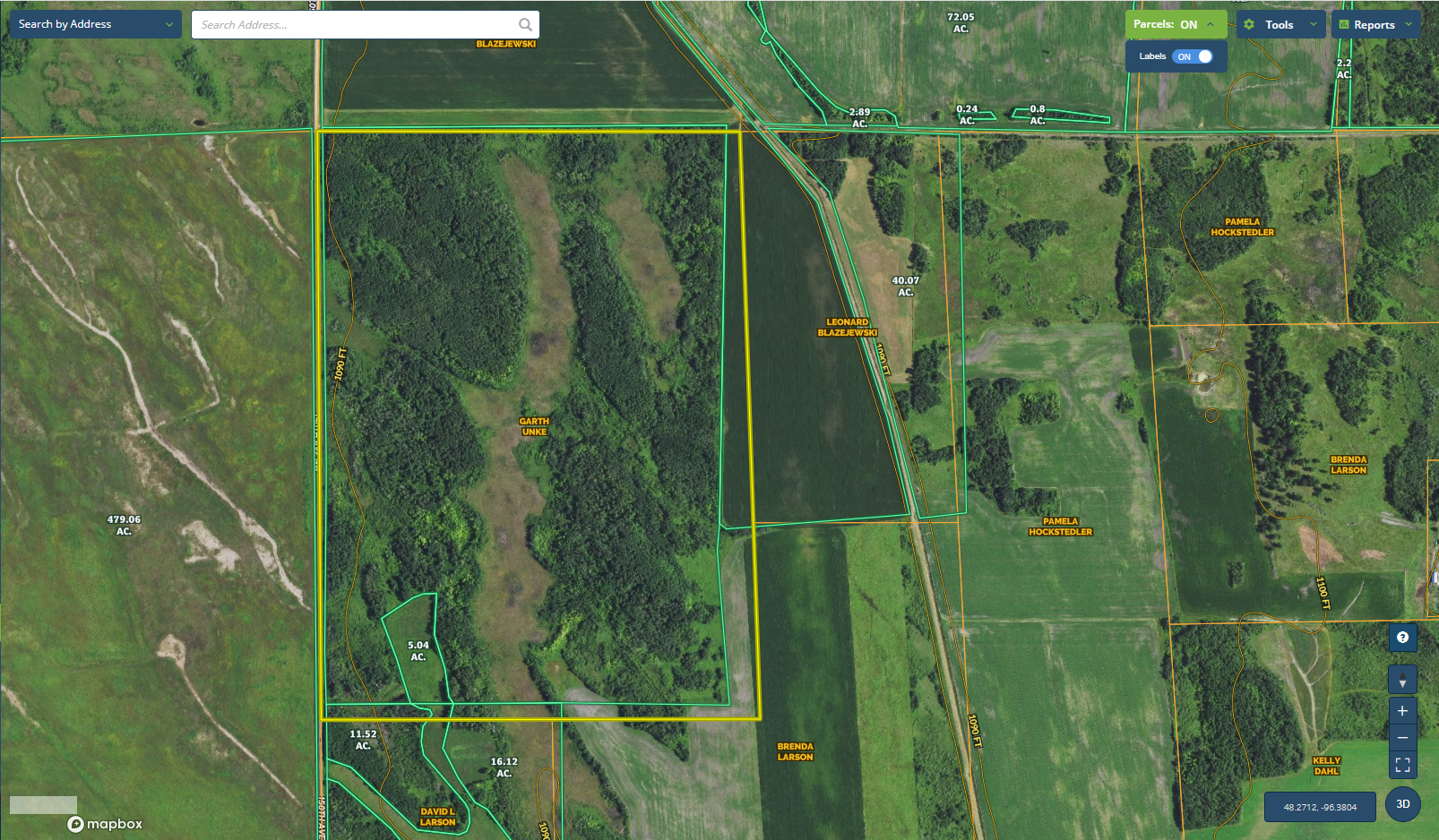Zoom out with the minus button
The height and width of the screenshot is (840, 1439).
(x=1402, y=738)
